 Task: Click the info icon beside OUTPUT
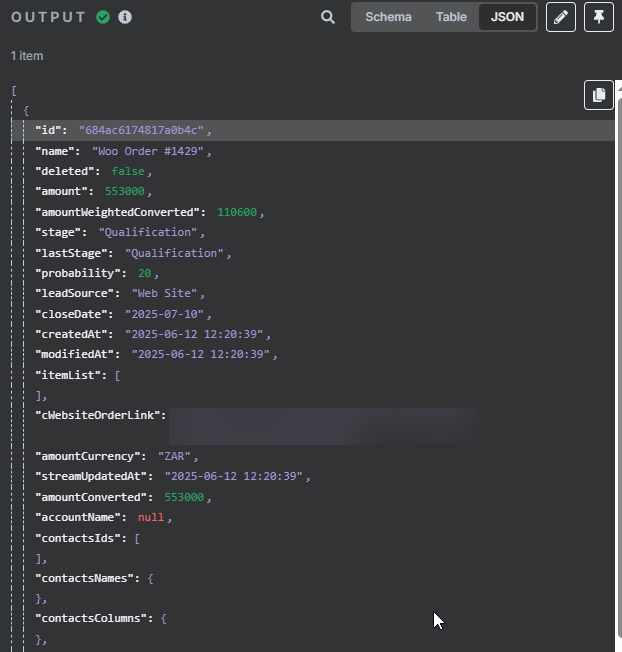tap(125, 17)
